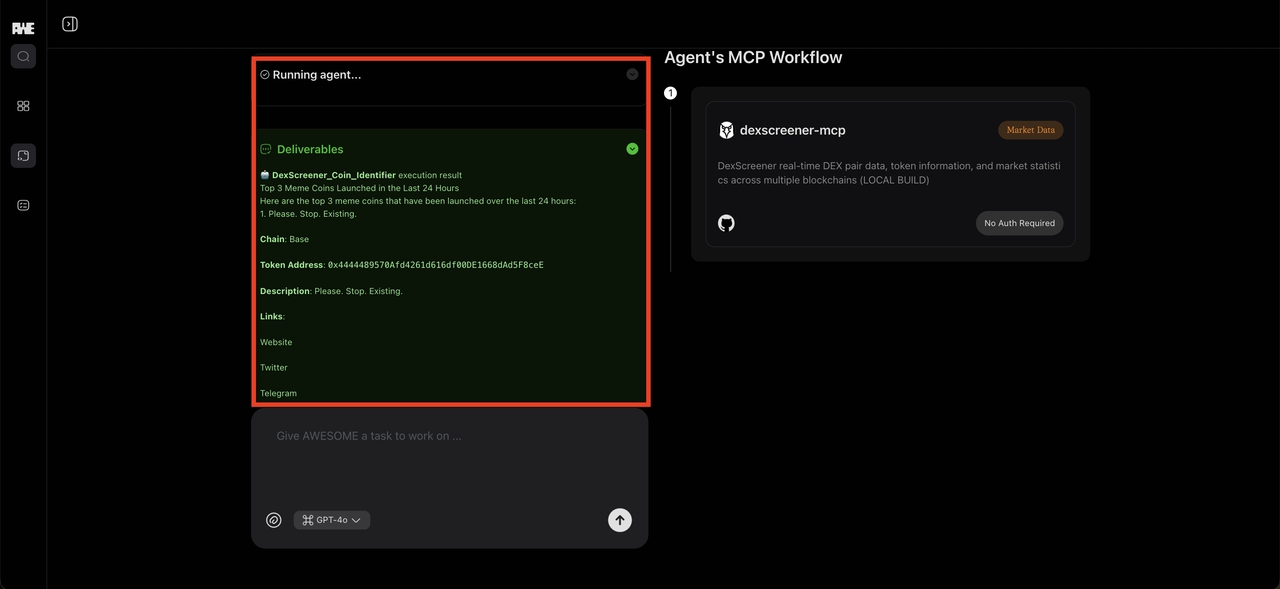The width and height of the screenshot is (1280, 589).
Task: Select workflow step 1 marker
Action: (x=671, y=93)
